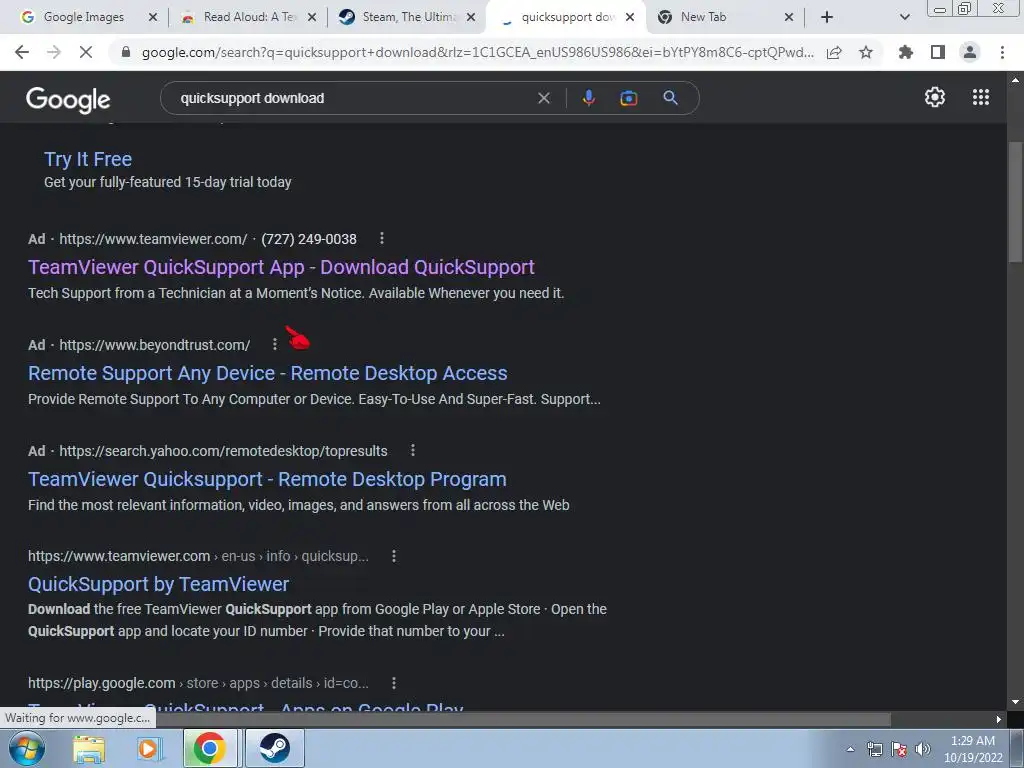The height and width of the screenshot is (768, 1024).
Task: Expand the tab search dropdown arrow
Action: 904,17
